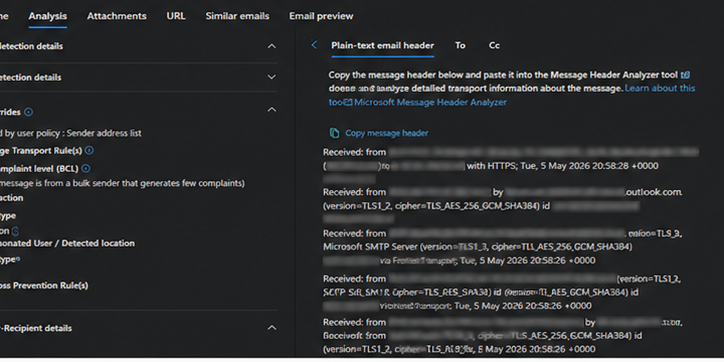Click the Copy message header link

coord(386,133)
